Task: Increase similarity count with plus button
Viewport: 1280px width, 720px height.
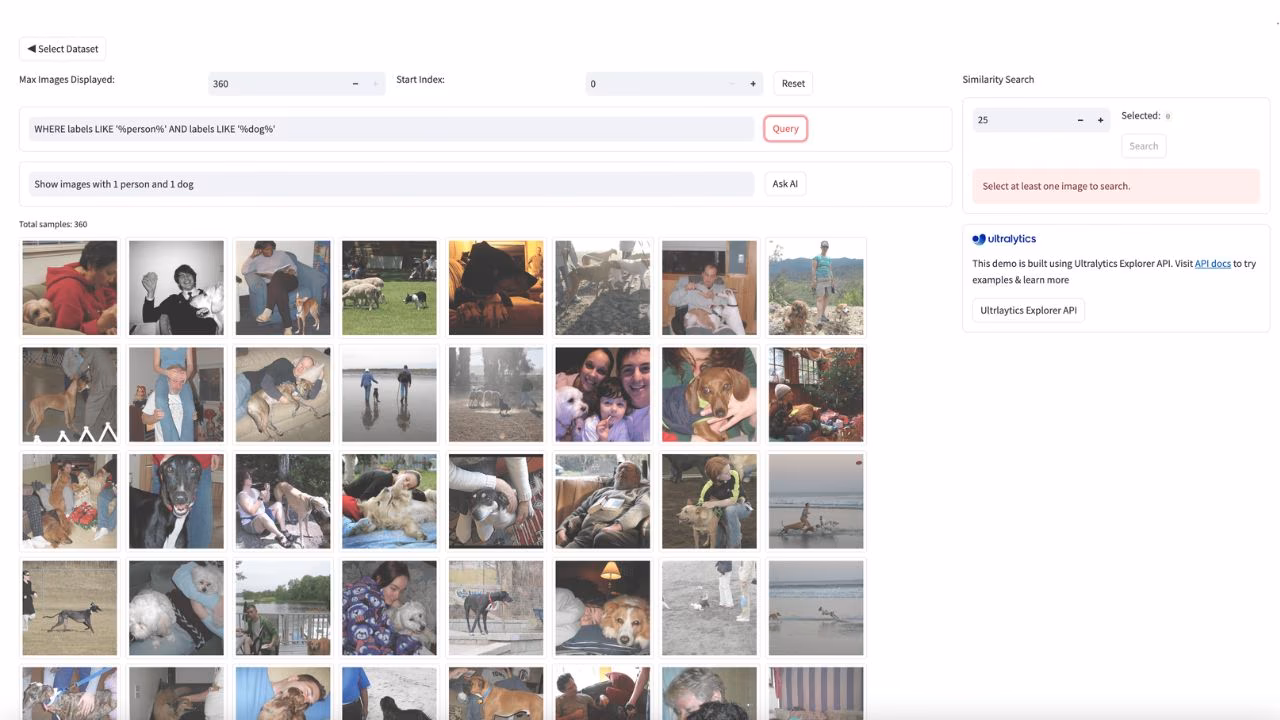Action: click(x=1101, y=120)
